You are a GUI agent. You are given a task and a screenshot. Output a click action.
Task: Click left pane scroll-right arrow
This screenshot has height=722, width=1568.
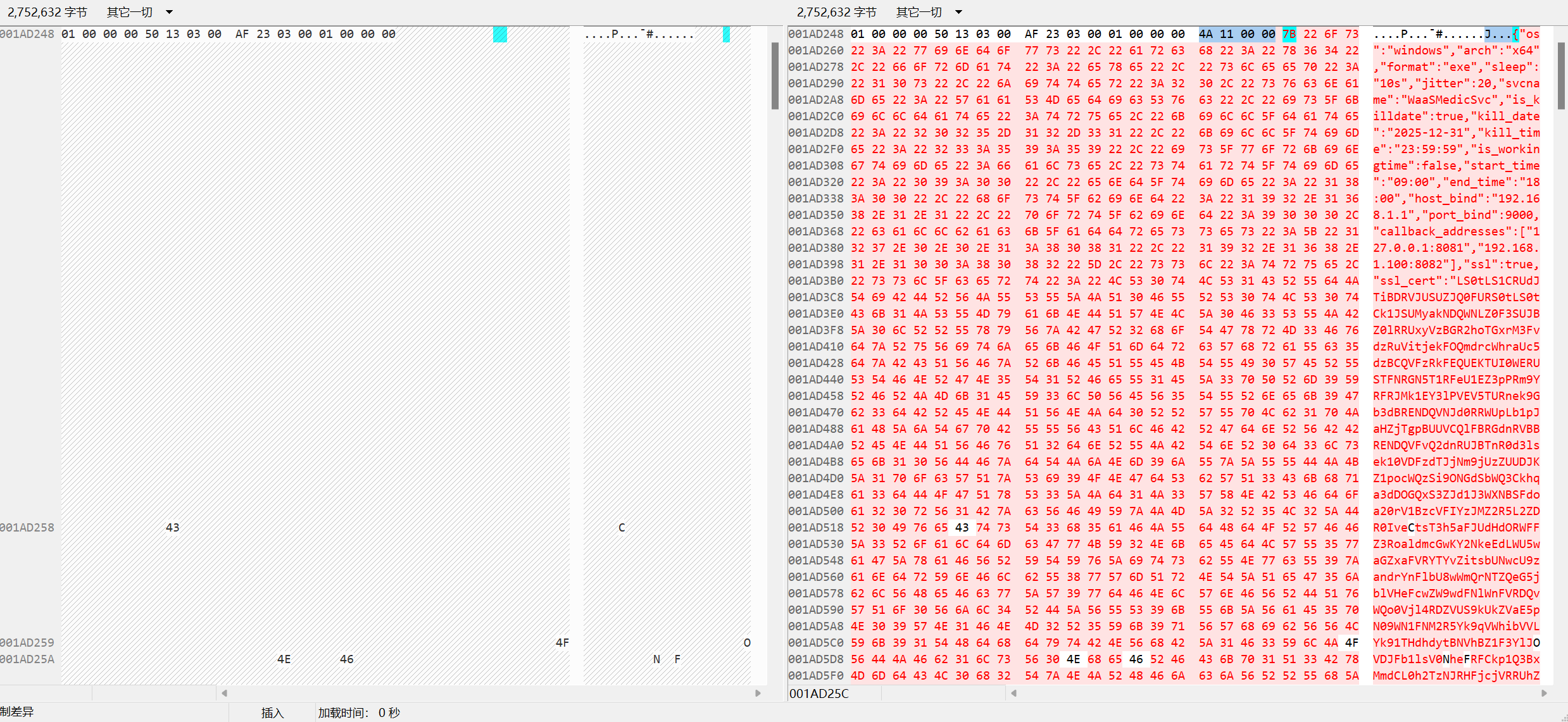point(758,693)
